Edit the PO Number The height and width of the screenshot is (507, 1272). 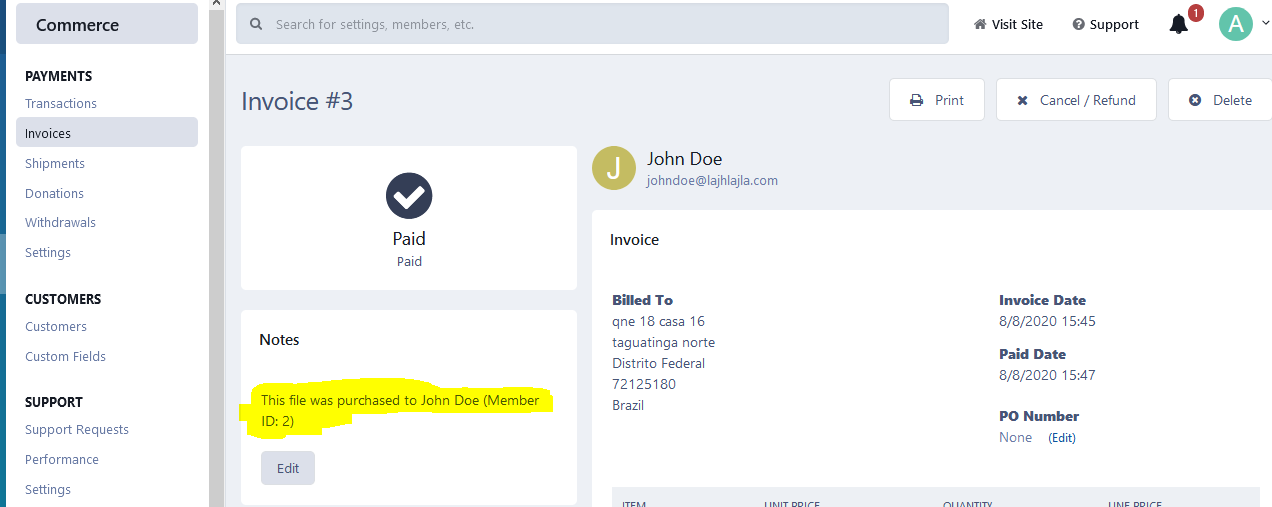click(x=1061, y=438)
